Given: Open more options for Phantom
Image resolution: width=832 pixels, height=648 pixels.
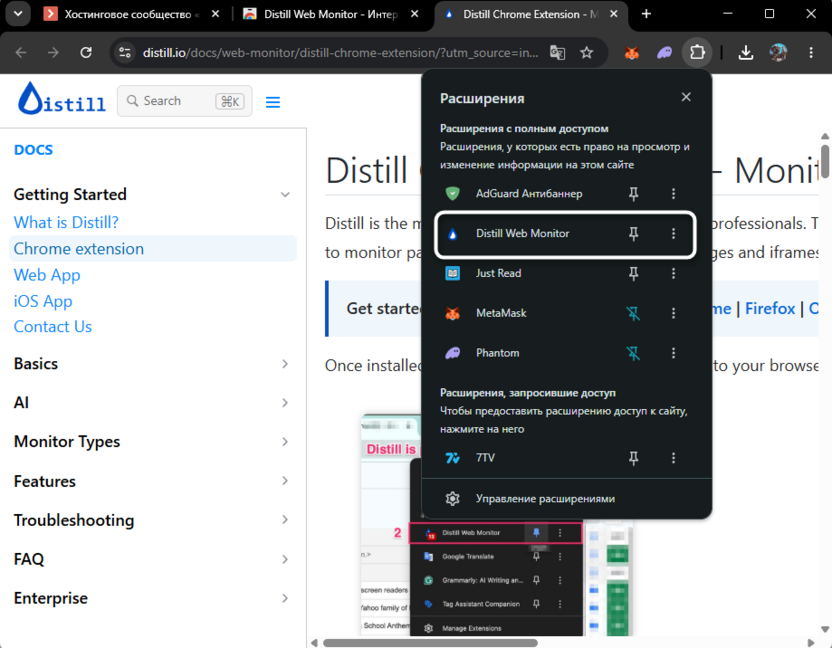Looking at the screenshot, I should coord(673,353).
